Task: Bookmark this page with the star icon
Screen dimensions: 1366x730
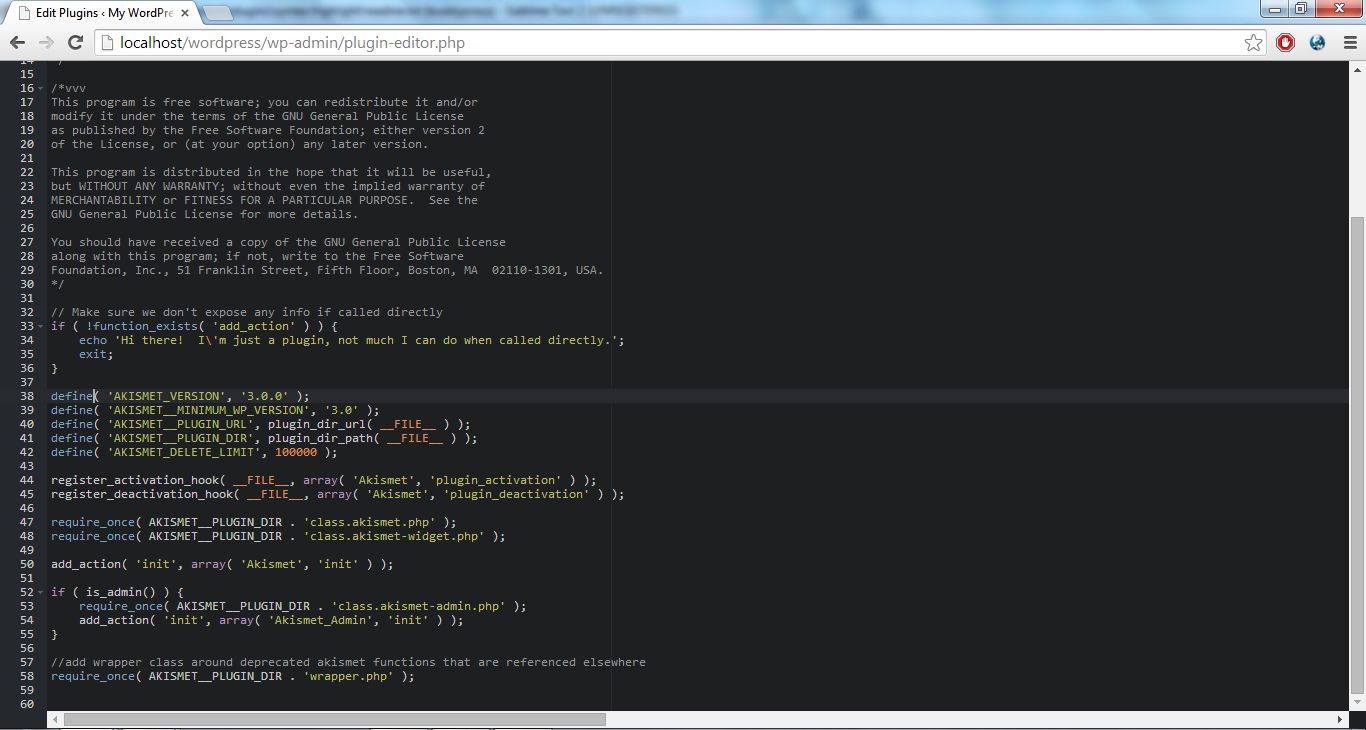Action: point(1253,43)
